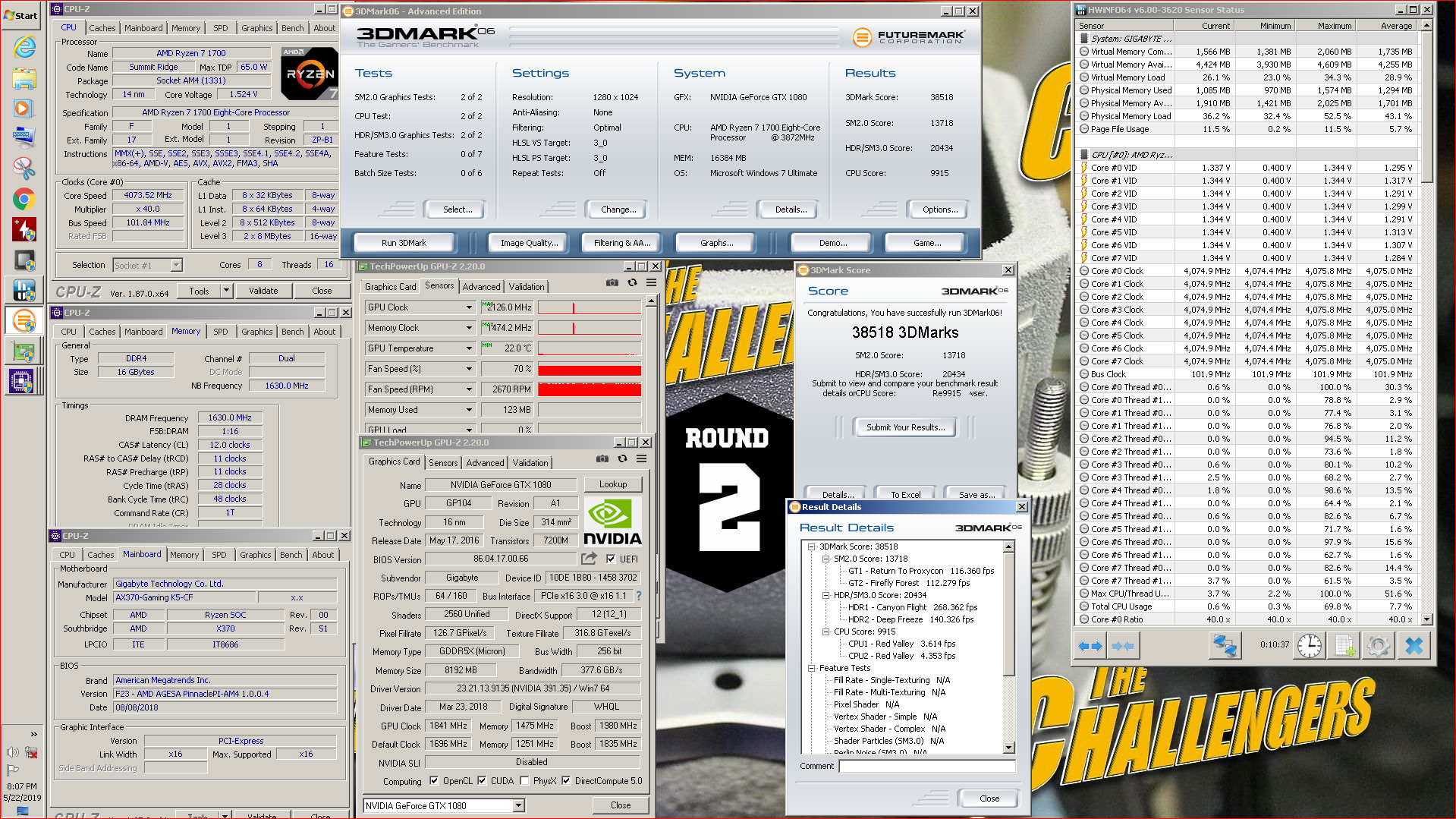The image size is (1456, 819).
Task: Launch Google Chrome from the taskbar
Action: point(24,200)
